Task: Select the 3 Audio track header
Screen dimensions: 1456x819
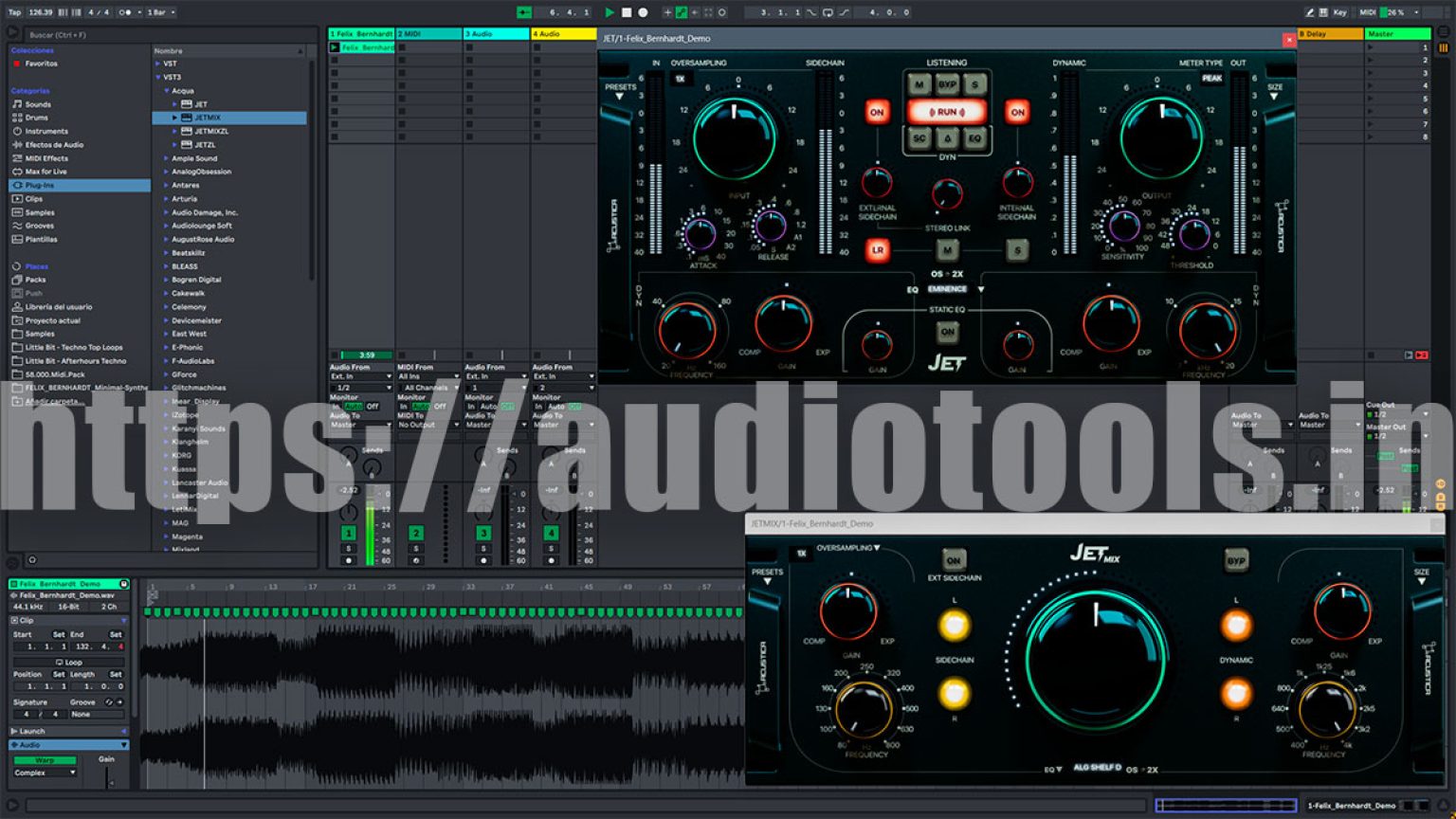Action: 496,34
